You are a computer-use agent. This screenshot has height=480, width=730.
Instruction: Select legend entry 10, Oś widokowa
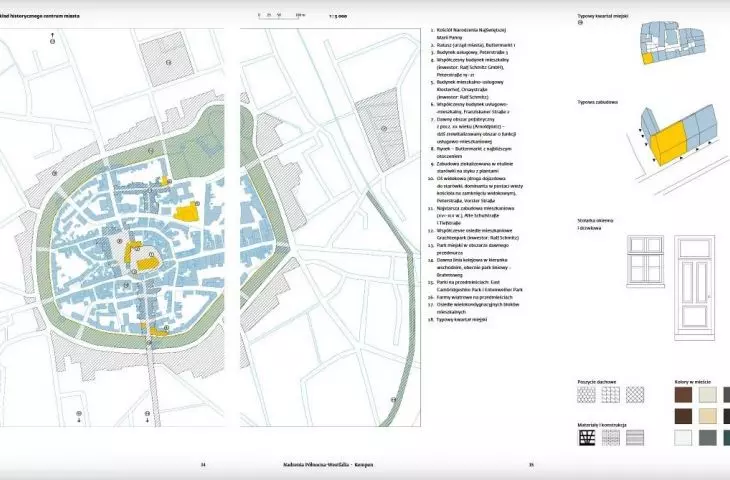(474, 189)
